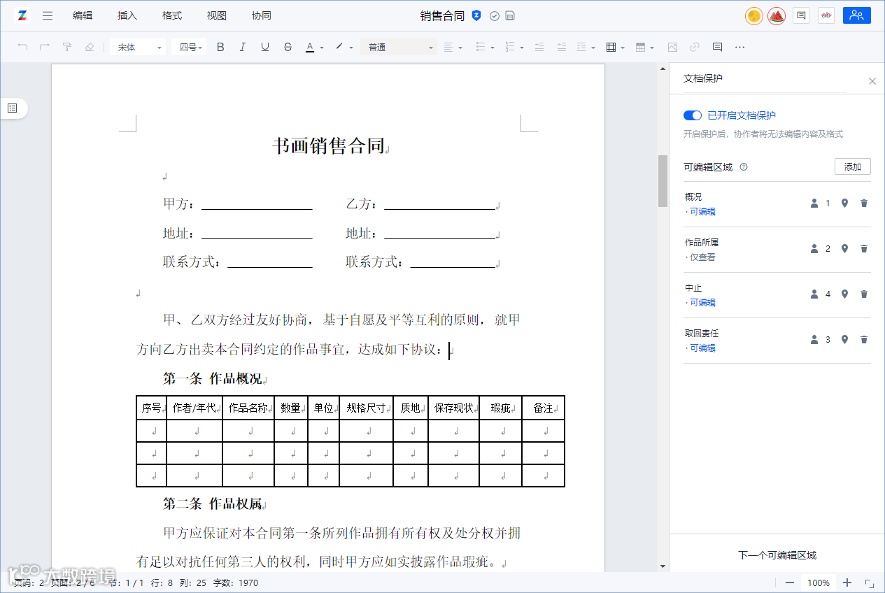Click the redo arrow icon

[x=45, y=47]
